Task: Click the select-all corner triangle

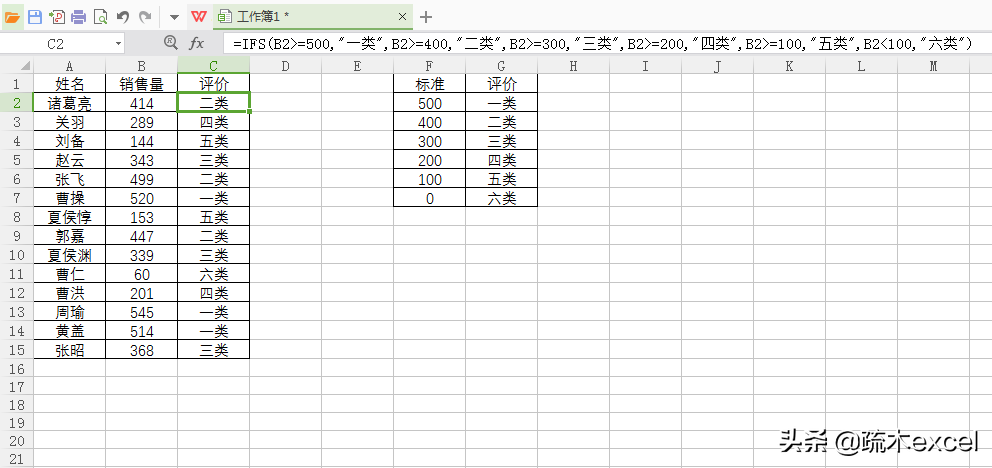Action: [25, 66]
